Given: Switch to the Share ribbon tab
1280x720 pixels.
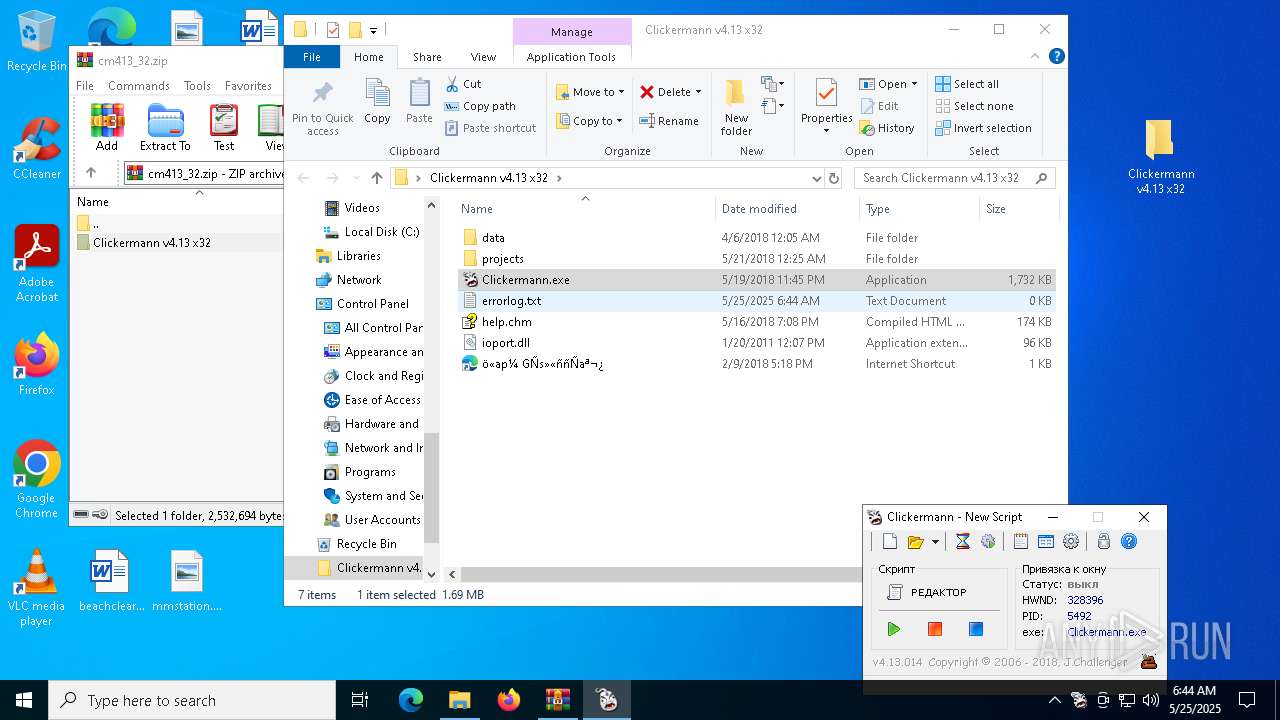Looking at the screenshot, I should coord(427,57).
